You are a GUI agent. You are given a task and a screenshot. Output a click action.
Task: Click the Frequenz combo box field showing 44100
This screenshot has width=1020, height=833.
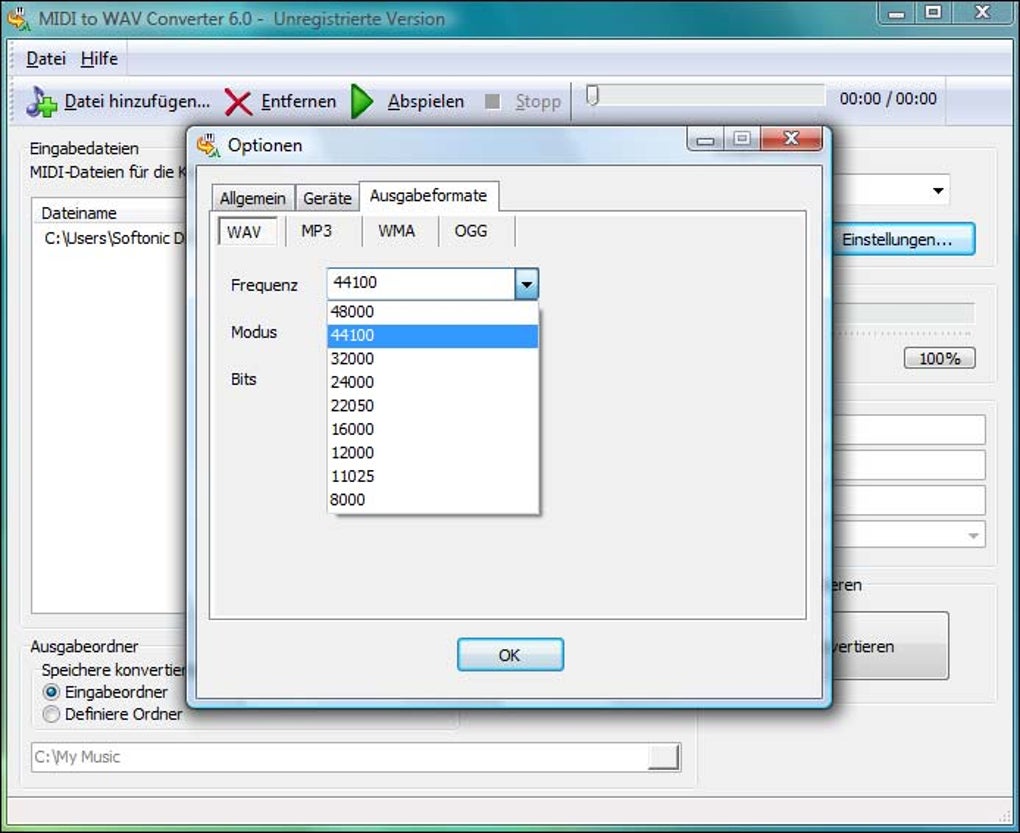tap(421, 284)
